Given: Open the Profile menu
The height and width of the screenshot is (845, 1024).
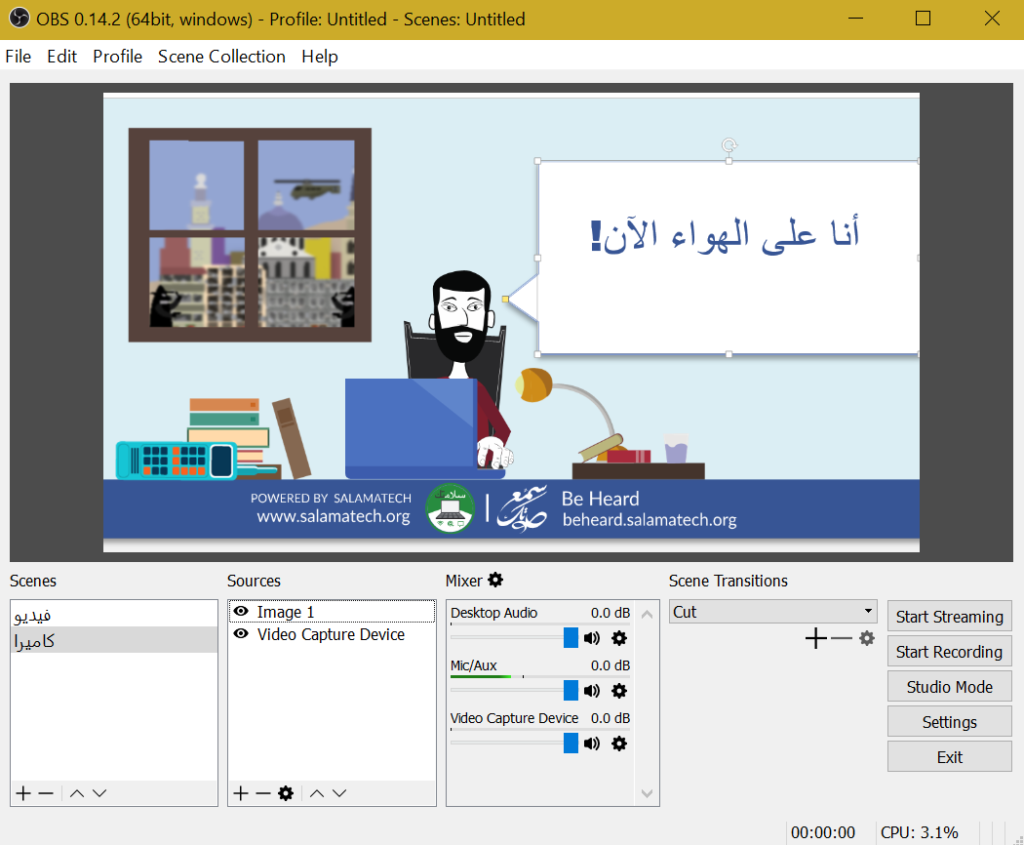Looking at the screenshot, I should tap(118, 57).
